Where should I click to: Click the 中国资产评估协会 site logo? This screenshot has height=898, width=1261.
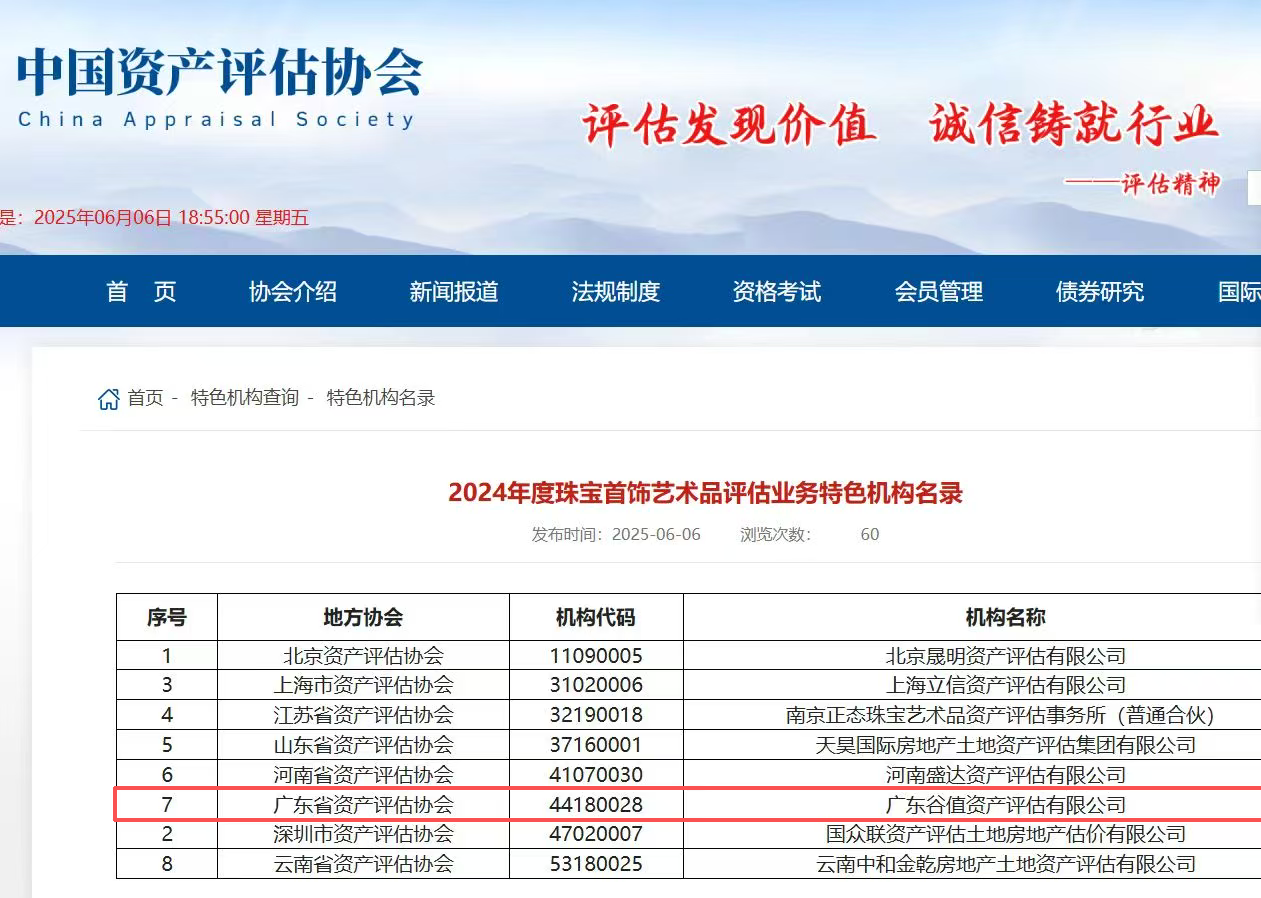[220, 87]
